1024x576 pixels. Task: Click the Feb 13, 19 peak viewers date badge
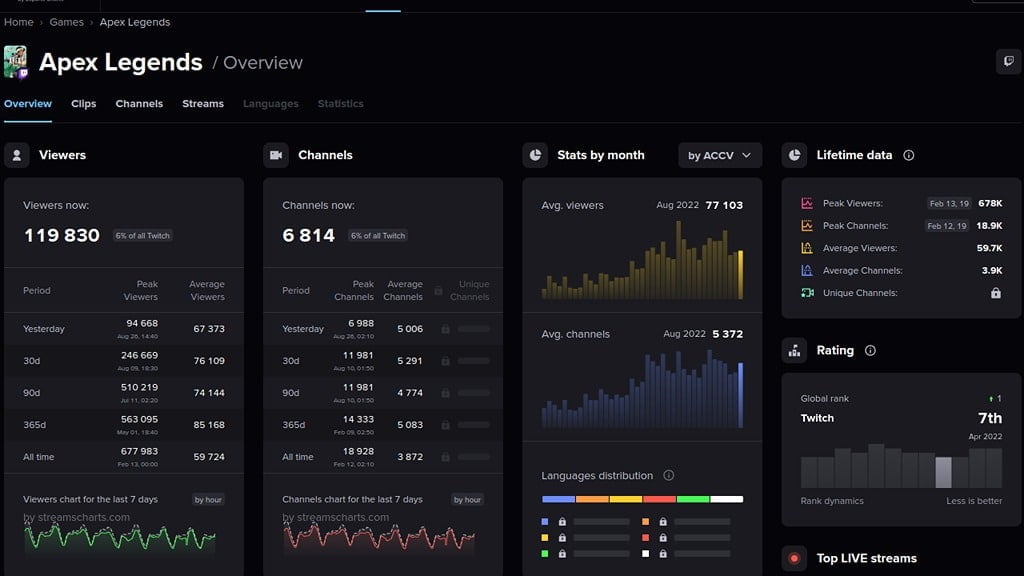coord(949,204)
